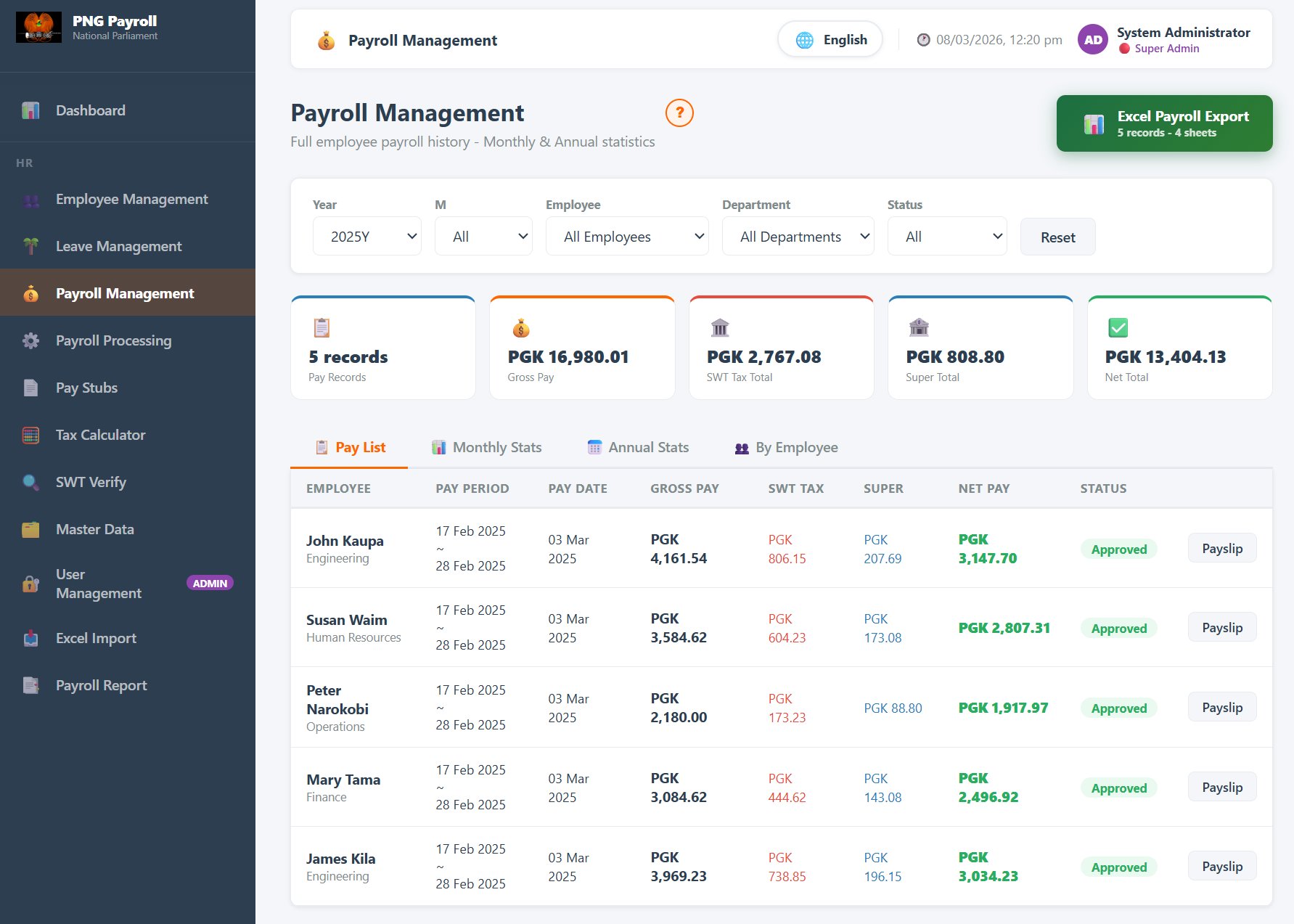Click the User Management lock icon
Viewport: 1294px width, 924px height.
(30, 584)
